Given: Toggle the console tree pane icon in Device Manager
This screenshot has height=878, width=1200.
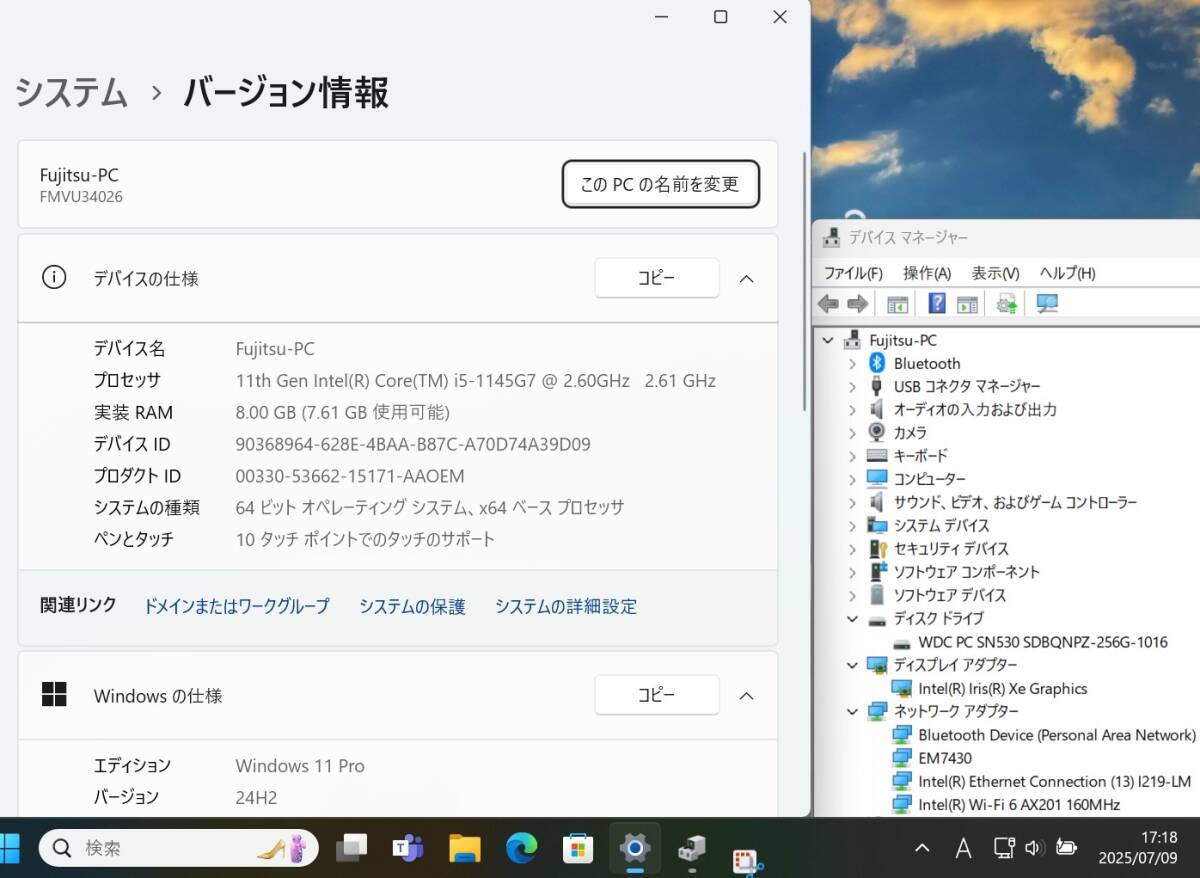Looking at the screenshot, I should (x=897, y=303).
